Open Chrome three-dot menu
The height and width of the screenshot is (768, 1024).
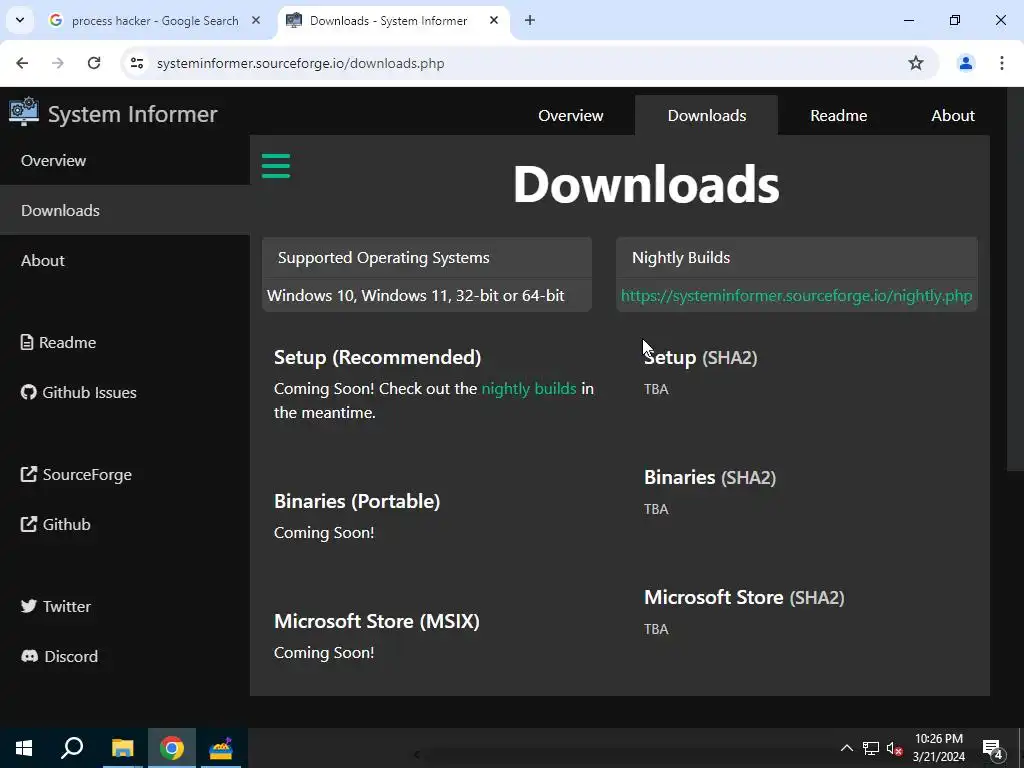click(x=1002, y=63)
